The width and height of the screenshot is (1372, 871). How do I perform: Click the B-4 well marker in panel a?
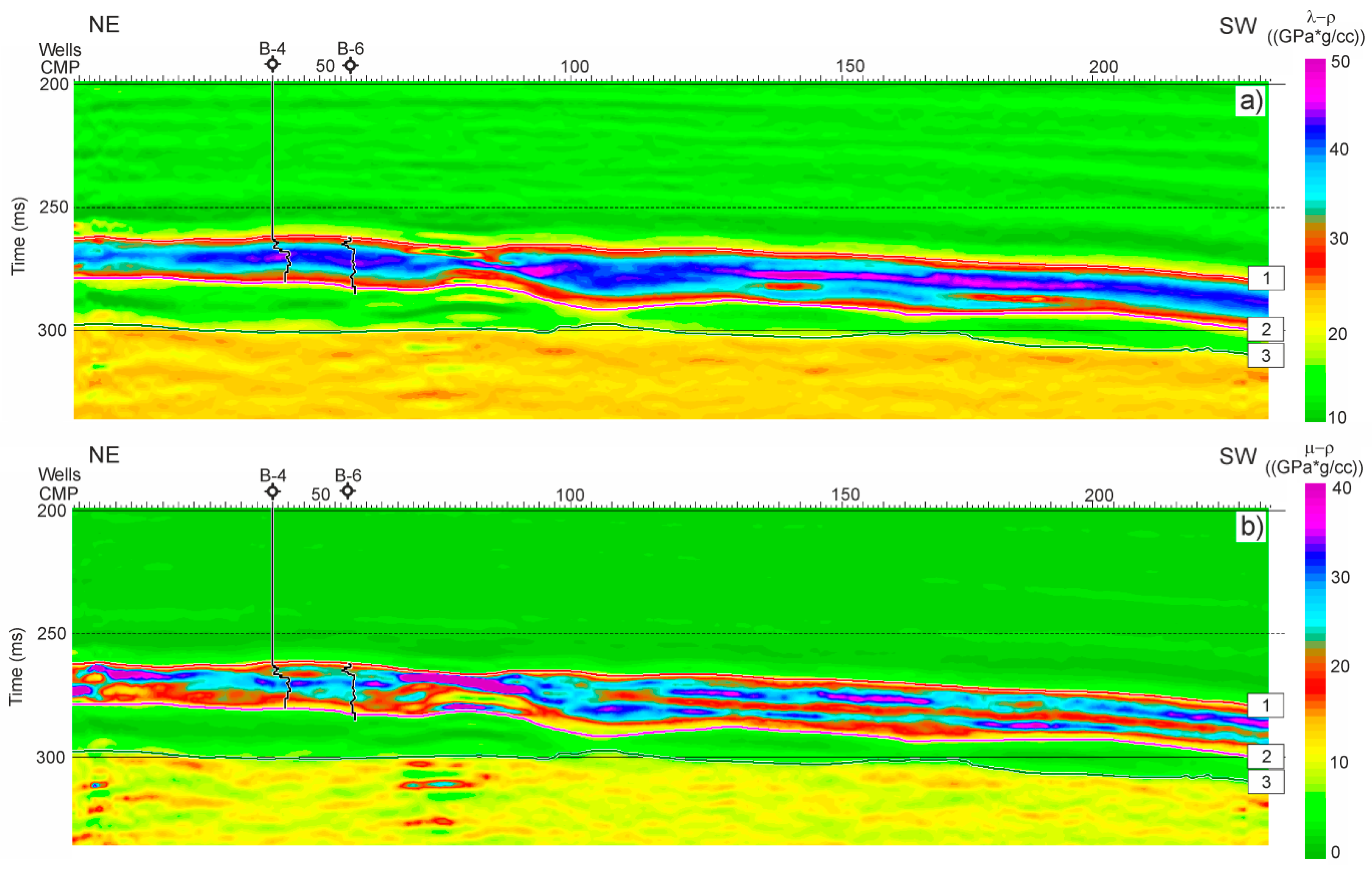click(x=272, y=64)
